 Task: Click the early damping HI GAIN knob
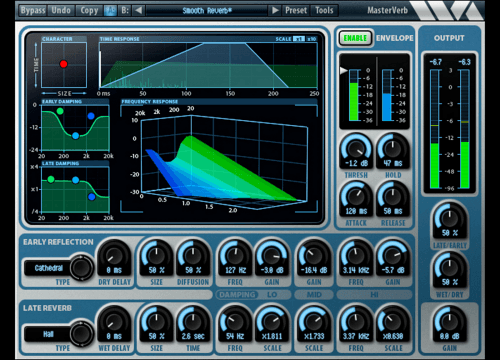(393, 255)
